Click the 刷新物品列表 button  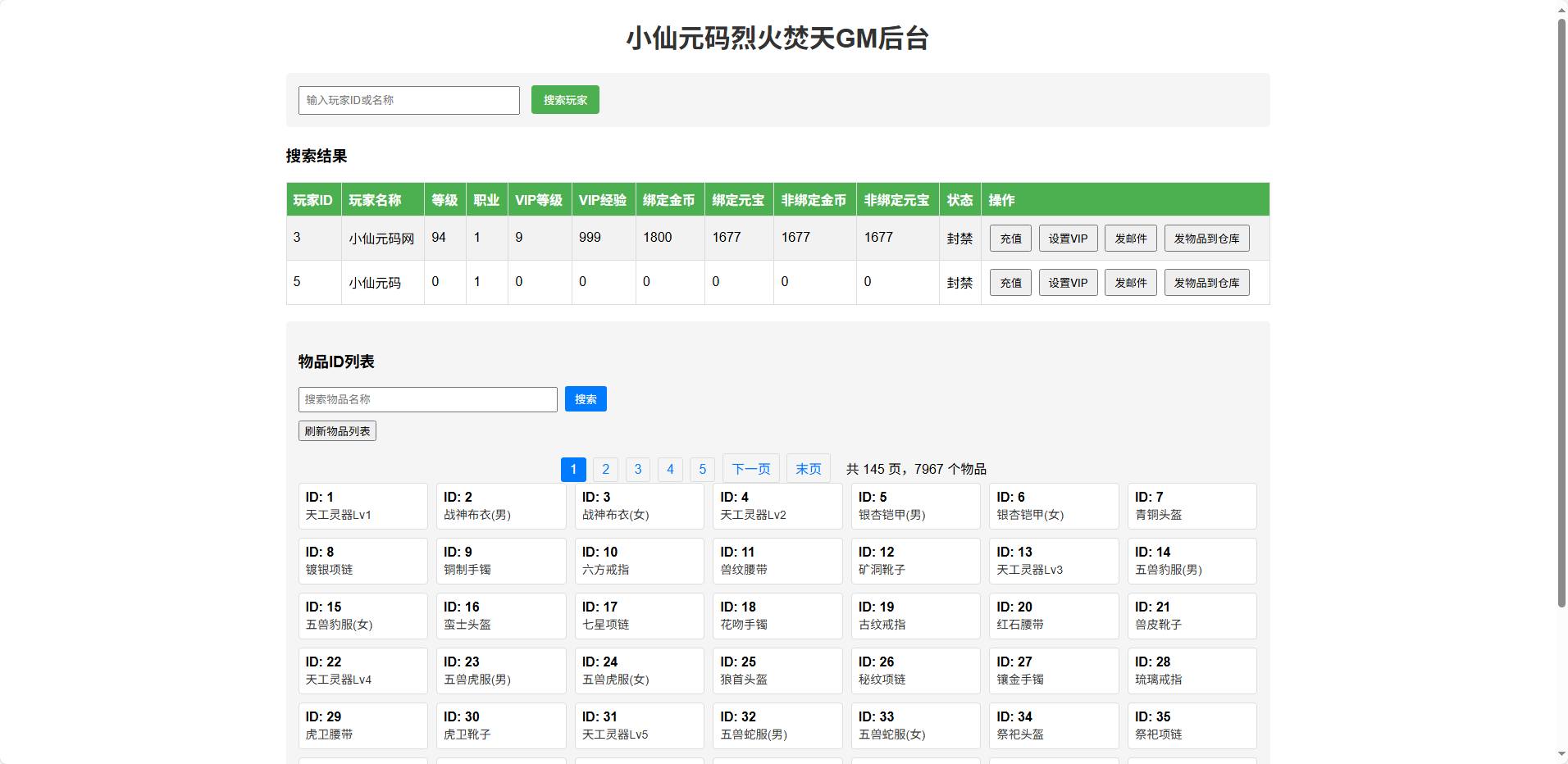pyautogui.click(x=337, y=431)
